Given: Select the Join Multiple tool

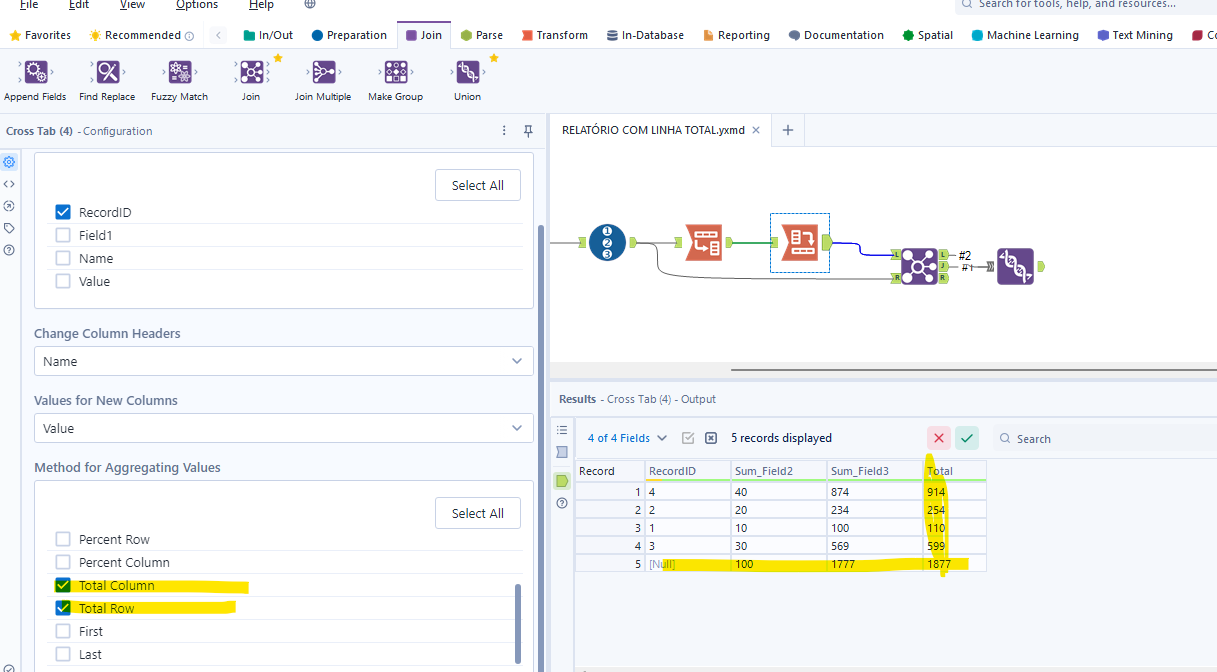Looking at the screenshot, I should [x=322, y=72].
